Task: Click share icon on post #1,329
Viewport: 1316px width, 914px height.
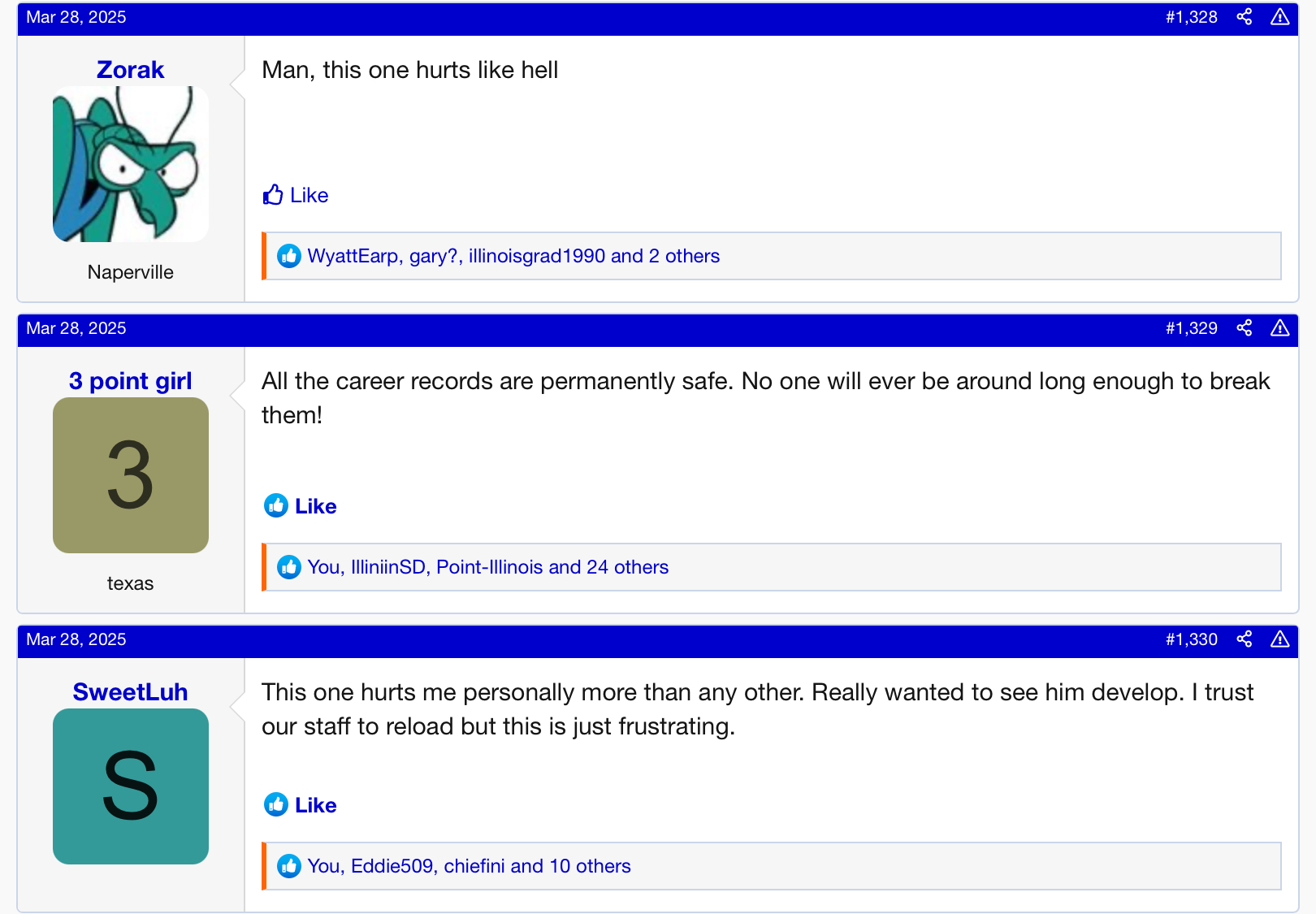Action: tap(1244, 328)
